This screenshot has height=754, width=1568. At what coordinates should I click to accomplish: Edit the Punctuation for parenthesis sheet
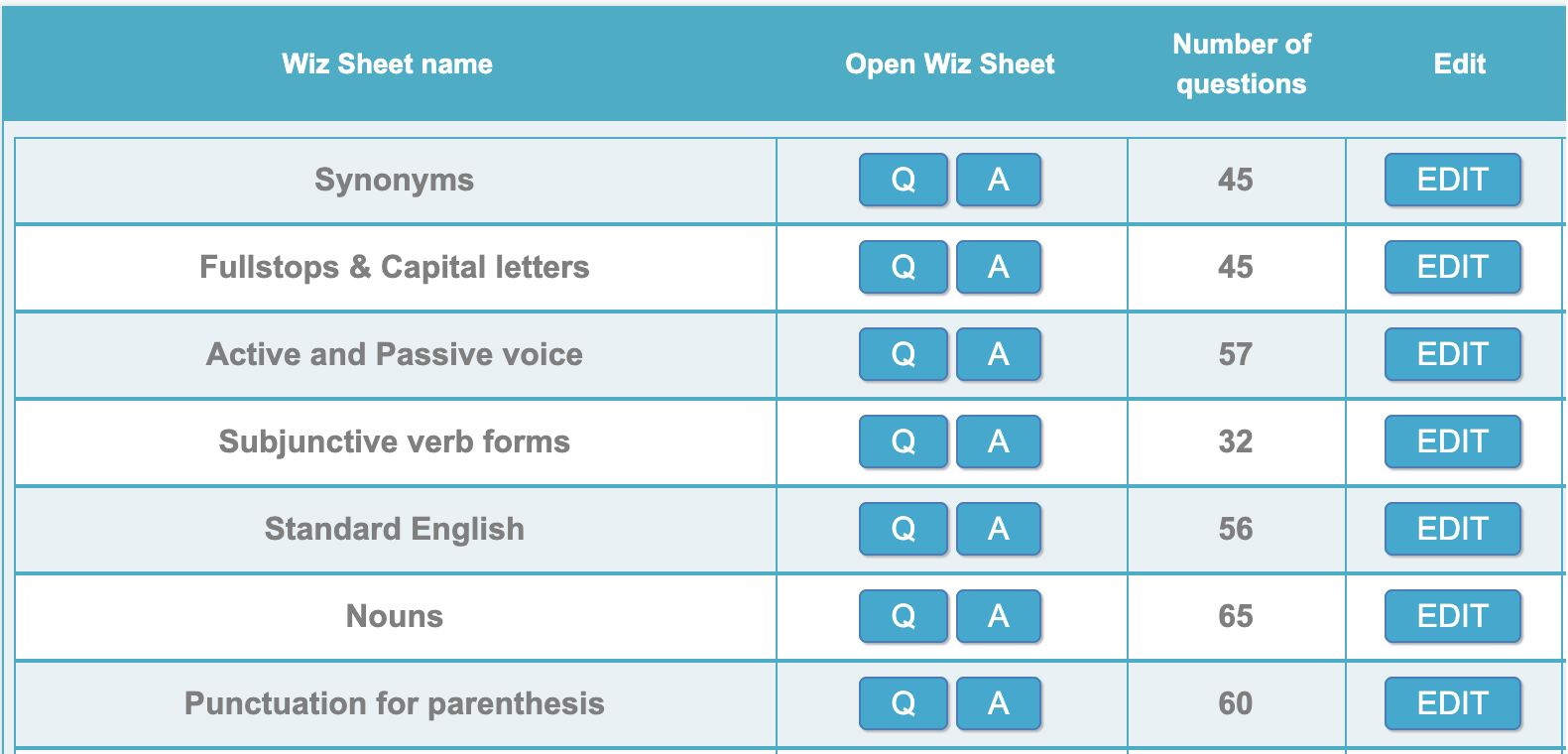point(1453,703)
